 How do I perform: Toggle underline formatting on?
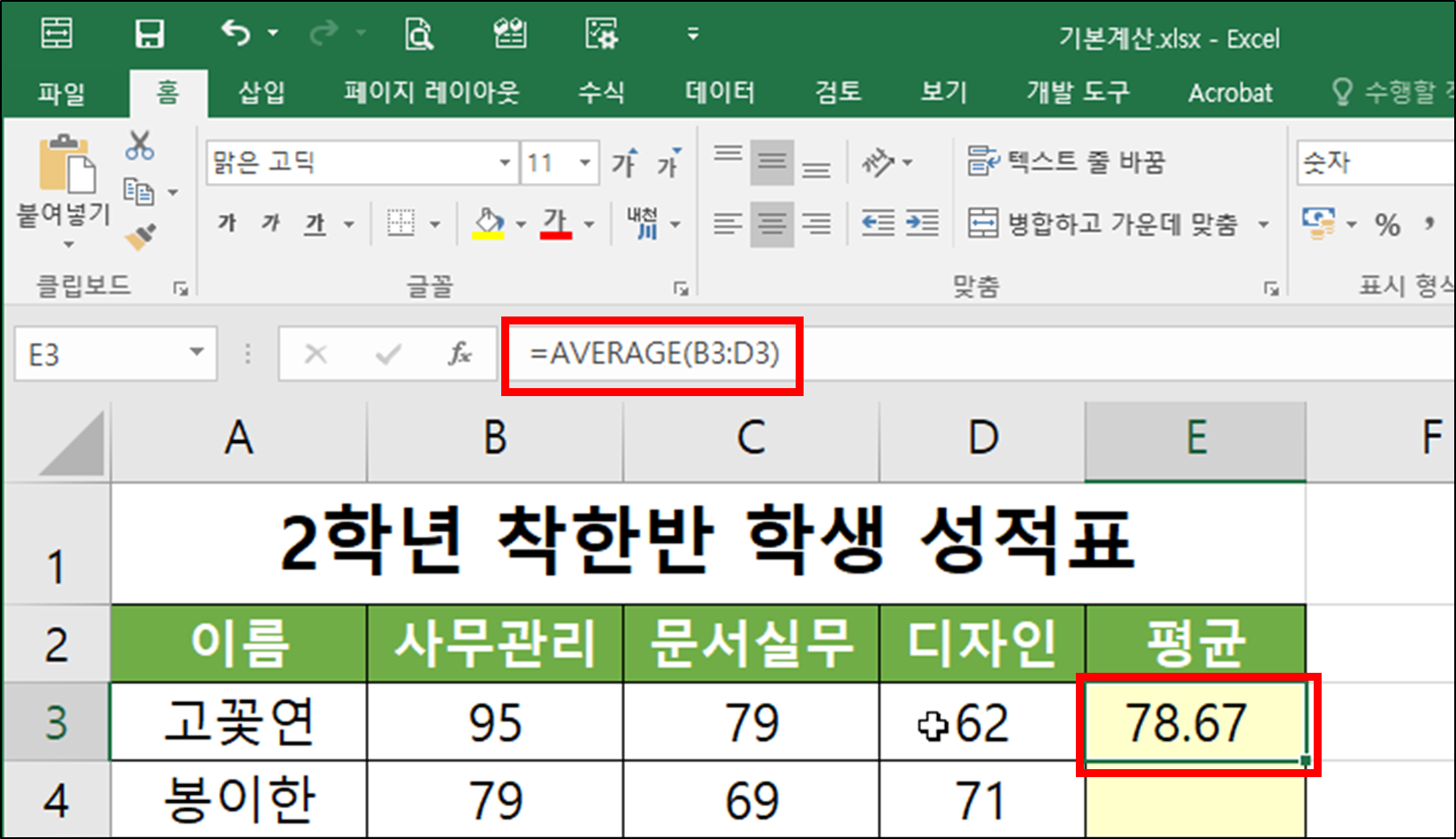tap(314, 223)
